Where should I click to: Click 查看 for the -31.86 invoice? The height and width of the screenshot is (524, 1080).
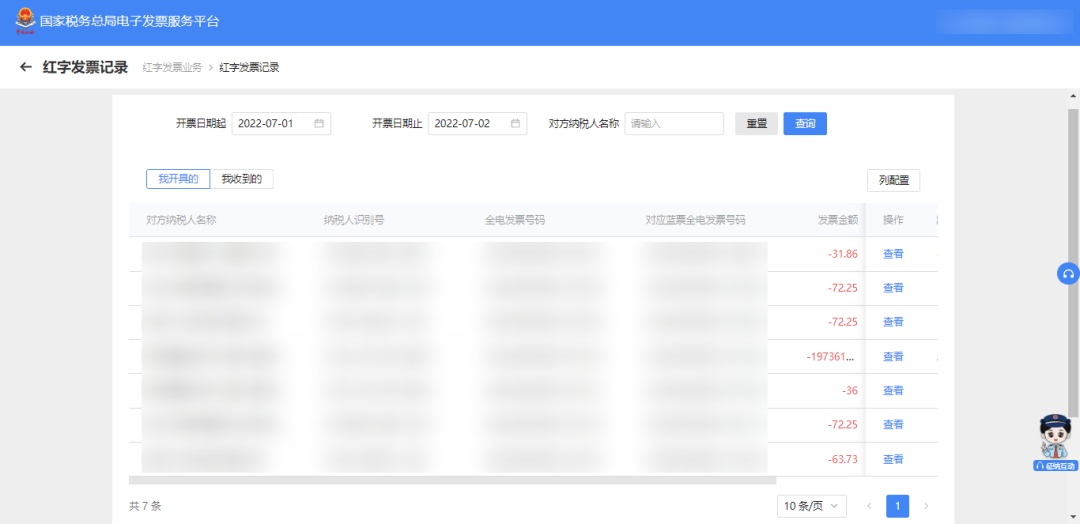893,254
